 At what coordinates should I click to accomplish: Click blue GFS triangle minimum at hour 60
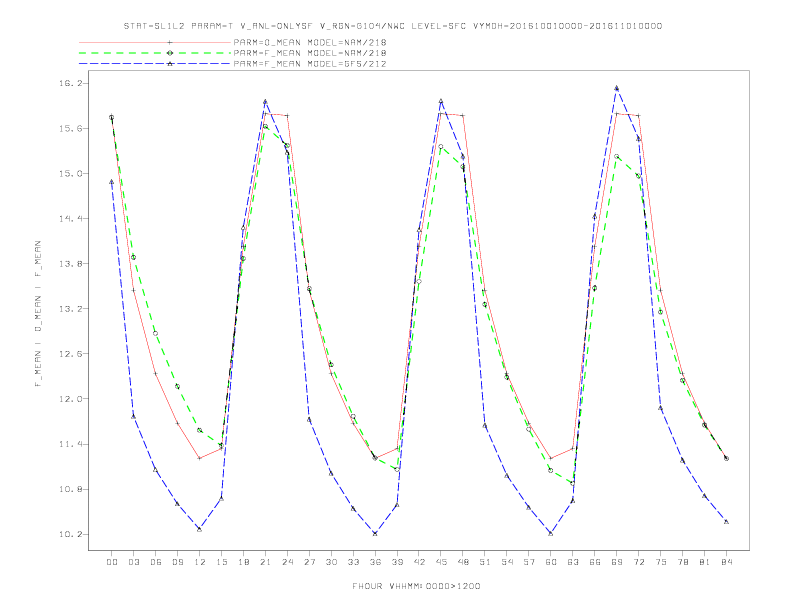click(551, 533)
